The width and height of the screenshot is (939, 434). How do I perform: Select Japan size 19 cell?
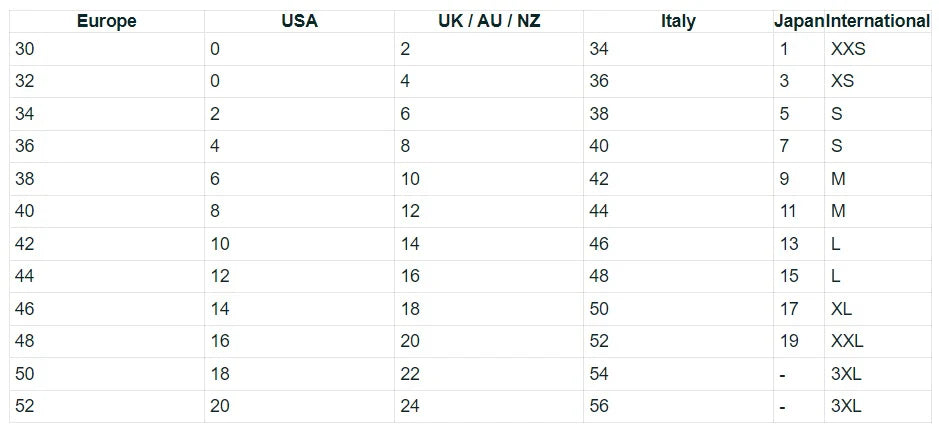tap(799, 341)
